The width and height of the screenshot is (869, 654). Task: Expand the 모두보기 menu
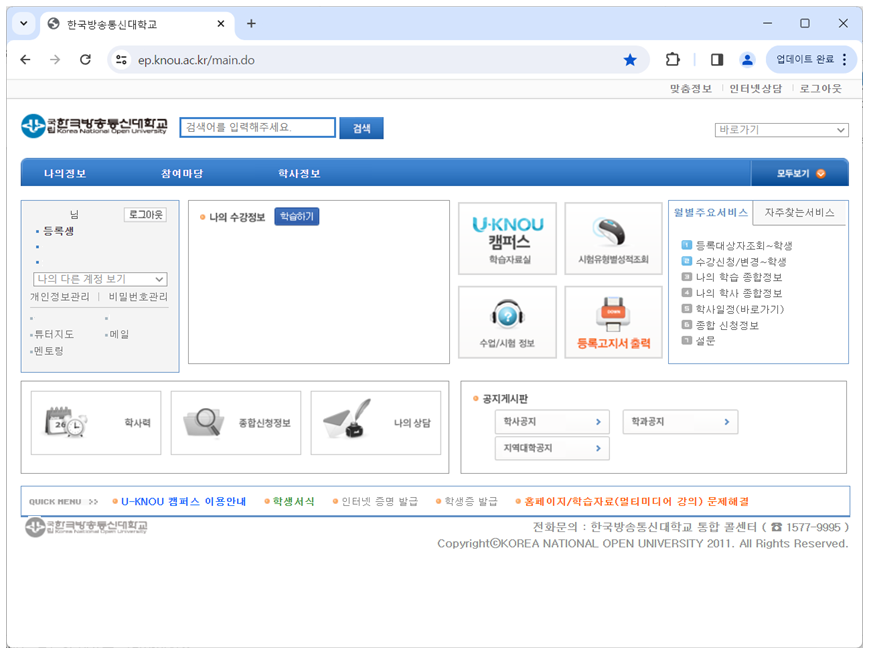pyautogui.click(x=800, y=173)
